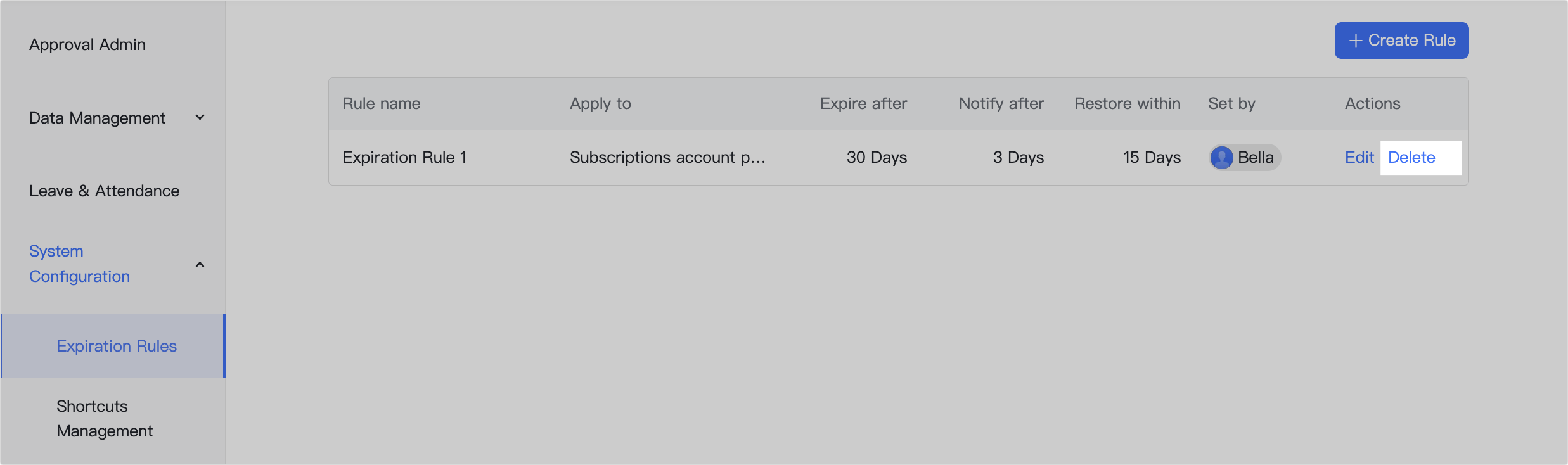Edit Expiration Rule 1
Image resolution: width=1568 pixels, height=465 pixels.
(1359, 157)
